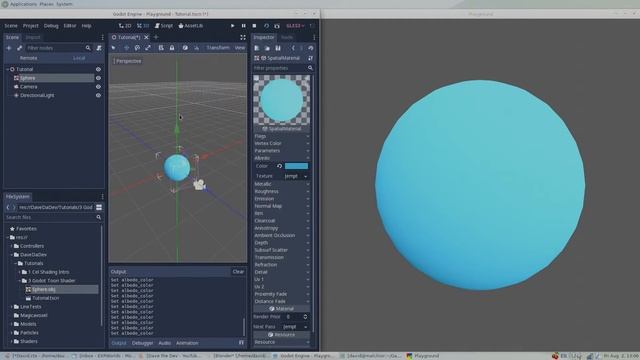Open Inspector object history icon
Screen dimensions: 640x360
coord(311,48)
